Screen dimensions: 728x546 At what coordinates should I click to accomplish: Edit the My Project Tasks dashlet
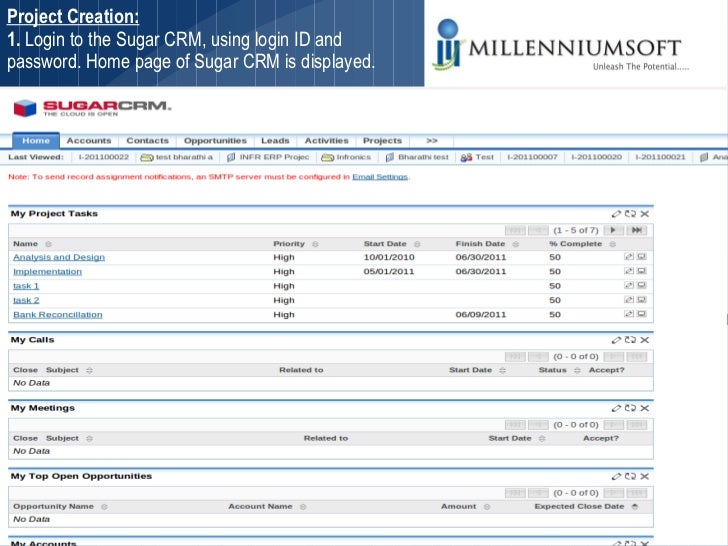click(616, 214)
